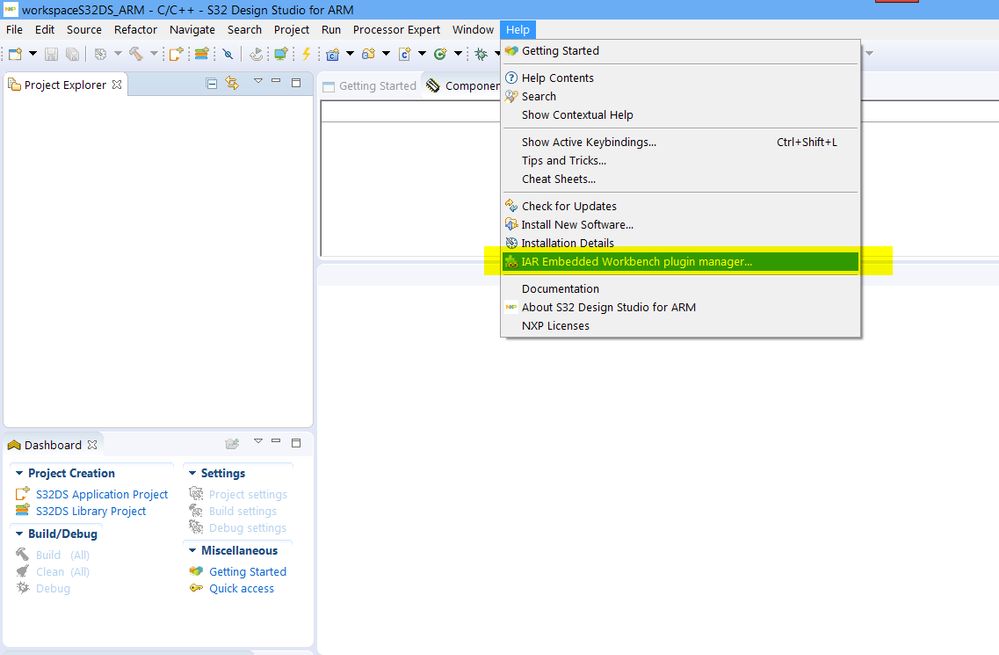Click the green New Class toolbar icon
Screen dimensions: 999x655
point(440,54)
